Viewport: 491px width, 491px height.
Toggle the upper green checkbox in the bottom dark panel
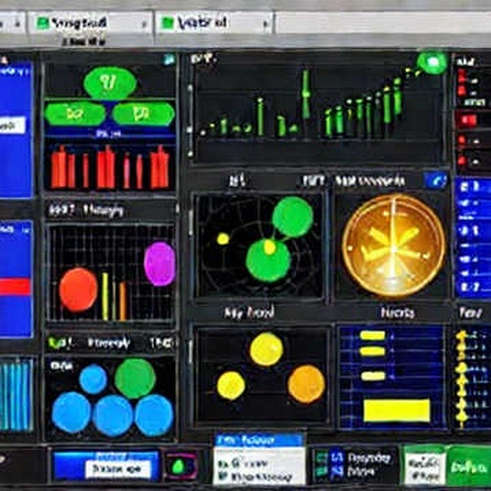point(322,457)
